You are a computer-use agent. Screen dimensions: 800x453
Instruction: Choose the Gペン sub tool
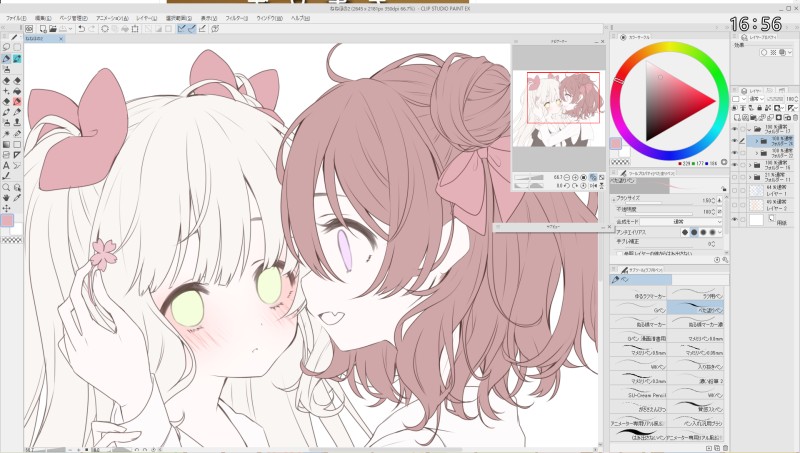(x=638, y=308)
